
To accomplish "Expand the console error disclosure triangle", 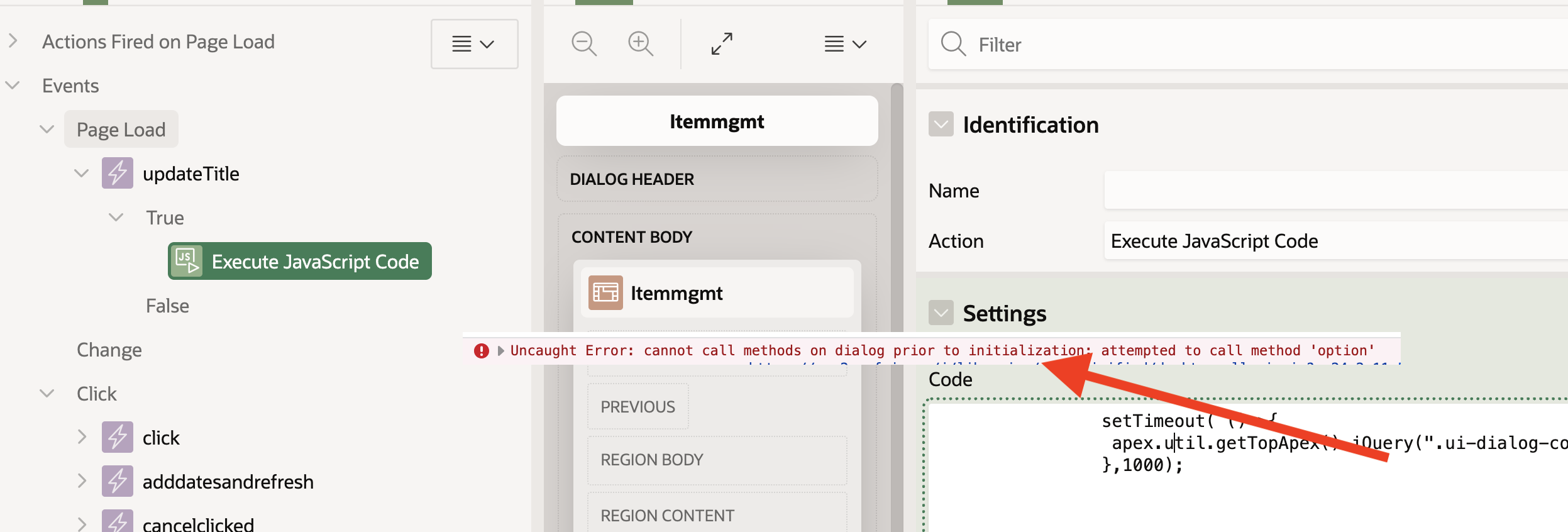I will (x=500, y=351).
